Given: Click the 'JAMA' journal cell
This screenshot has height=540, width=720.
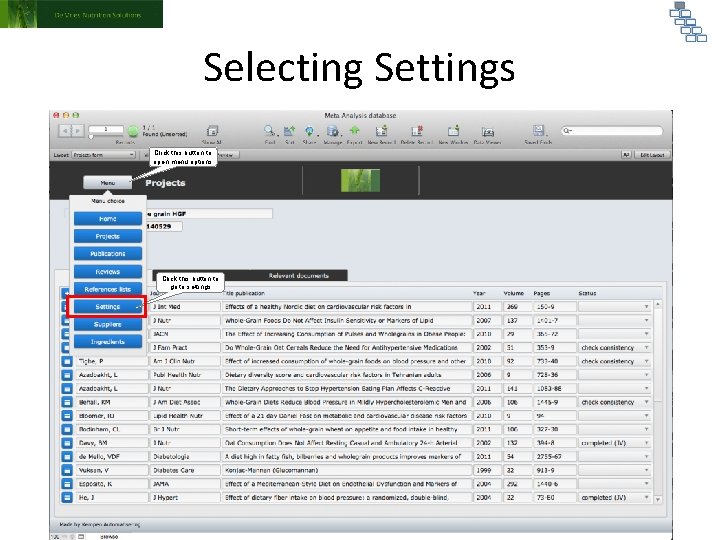Looking at the screenshot, I should (185, 484).
